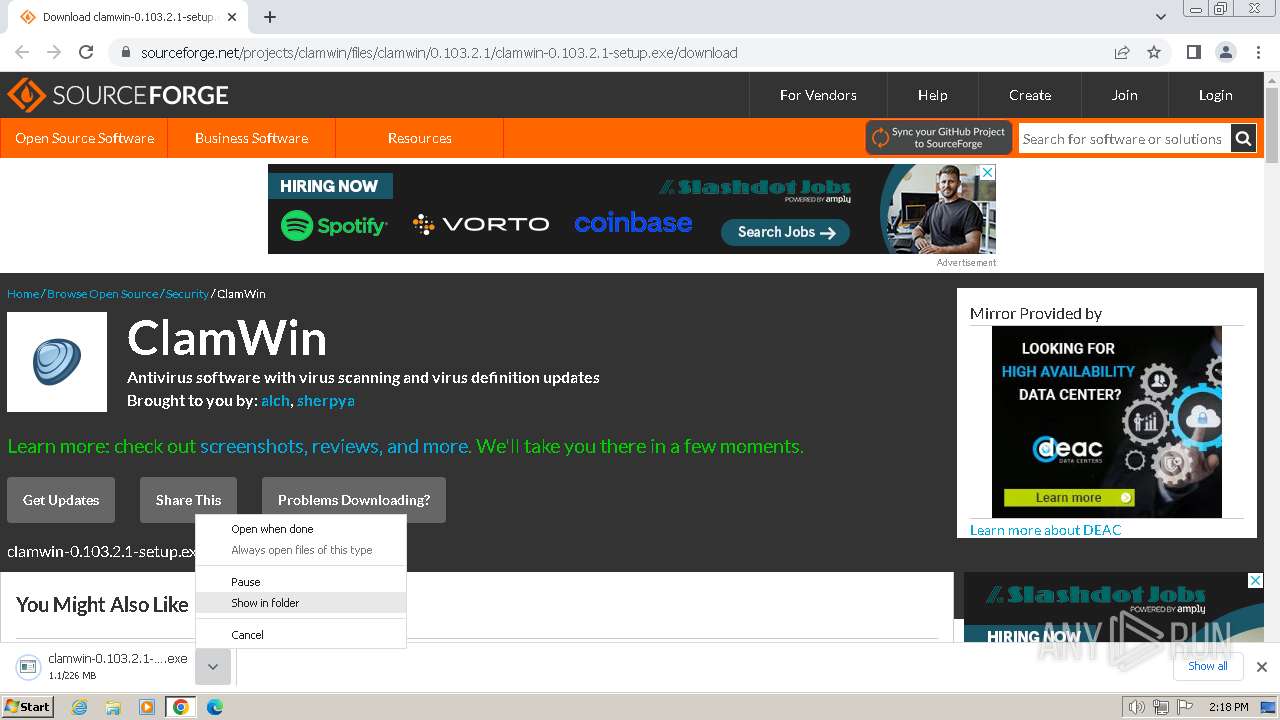Screen dimensions: 1280x720
Task: Reload the page
Action: click(x=86, y=52)
